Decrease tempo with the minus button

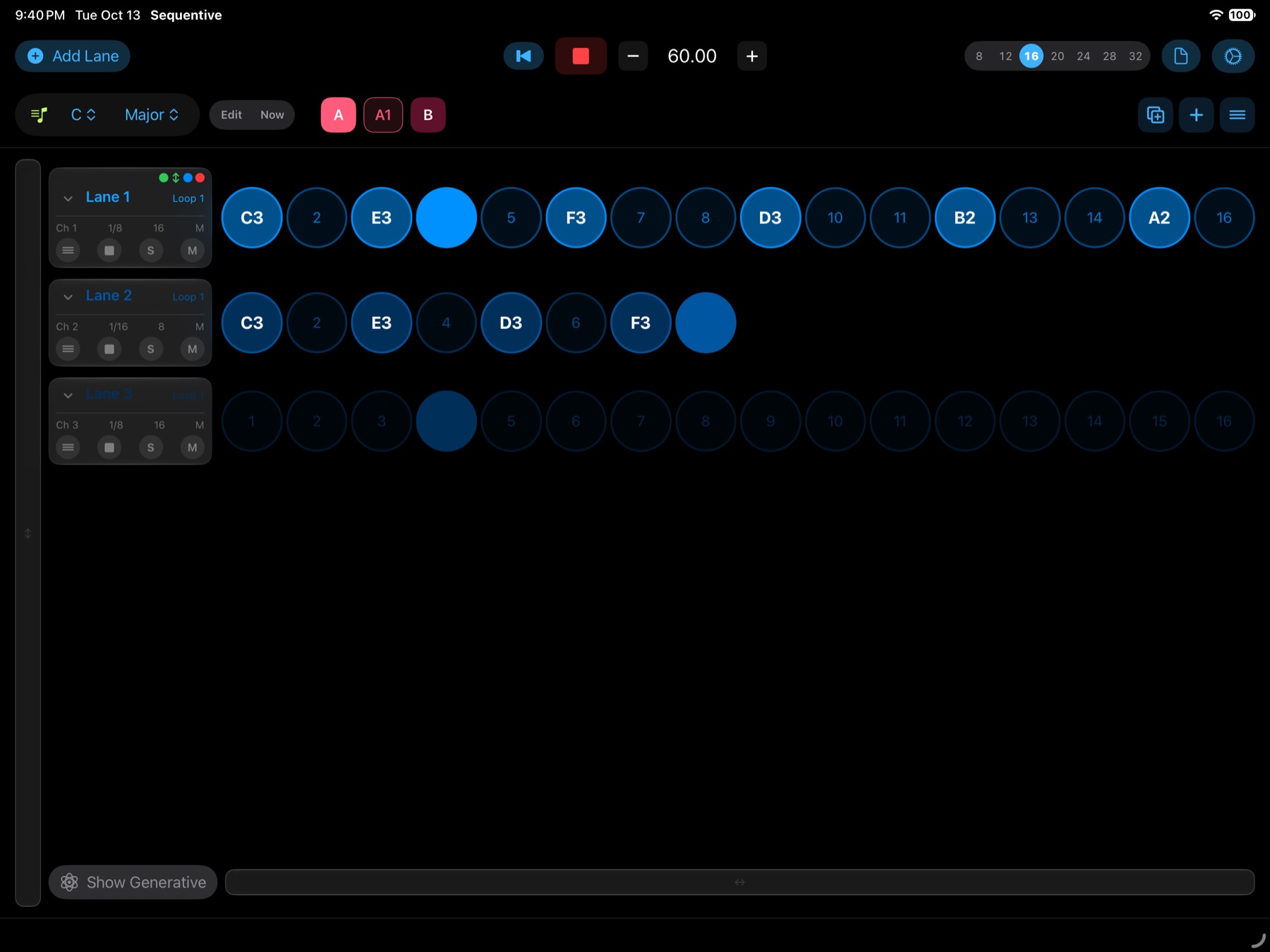[x=633, y=56]
